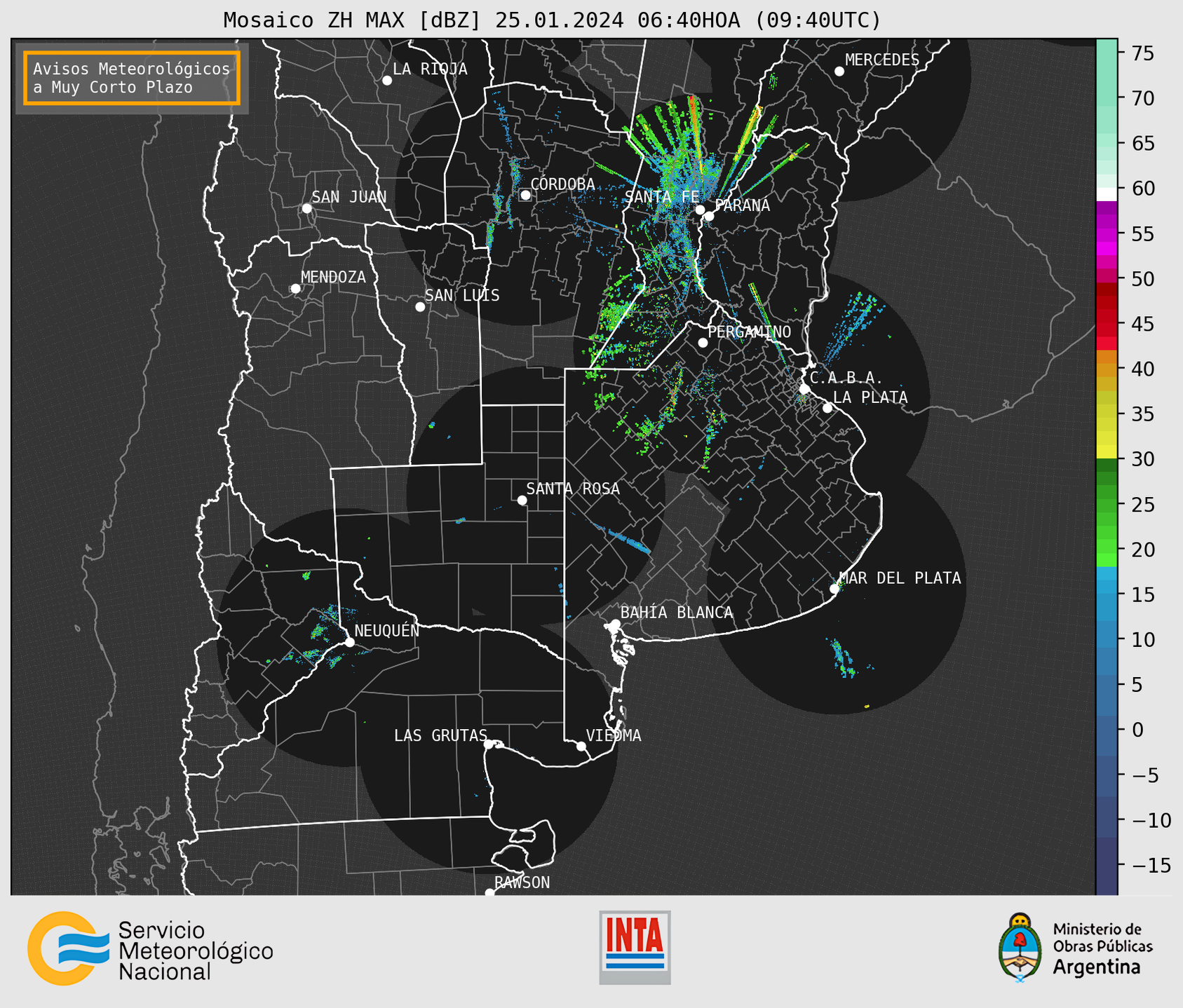Image resolution: width=1183 pixels, height=1008 pixels.
Task: Click the C.A.B.A. city marker
Action: [x=805, y=389]
